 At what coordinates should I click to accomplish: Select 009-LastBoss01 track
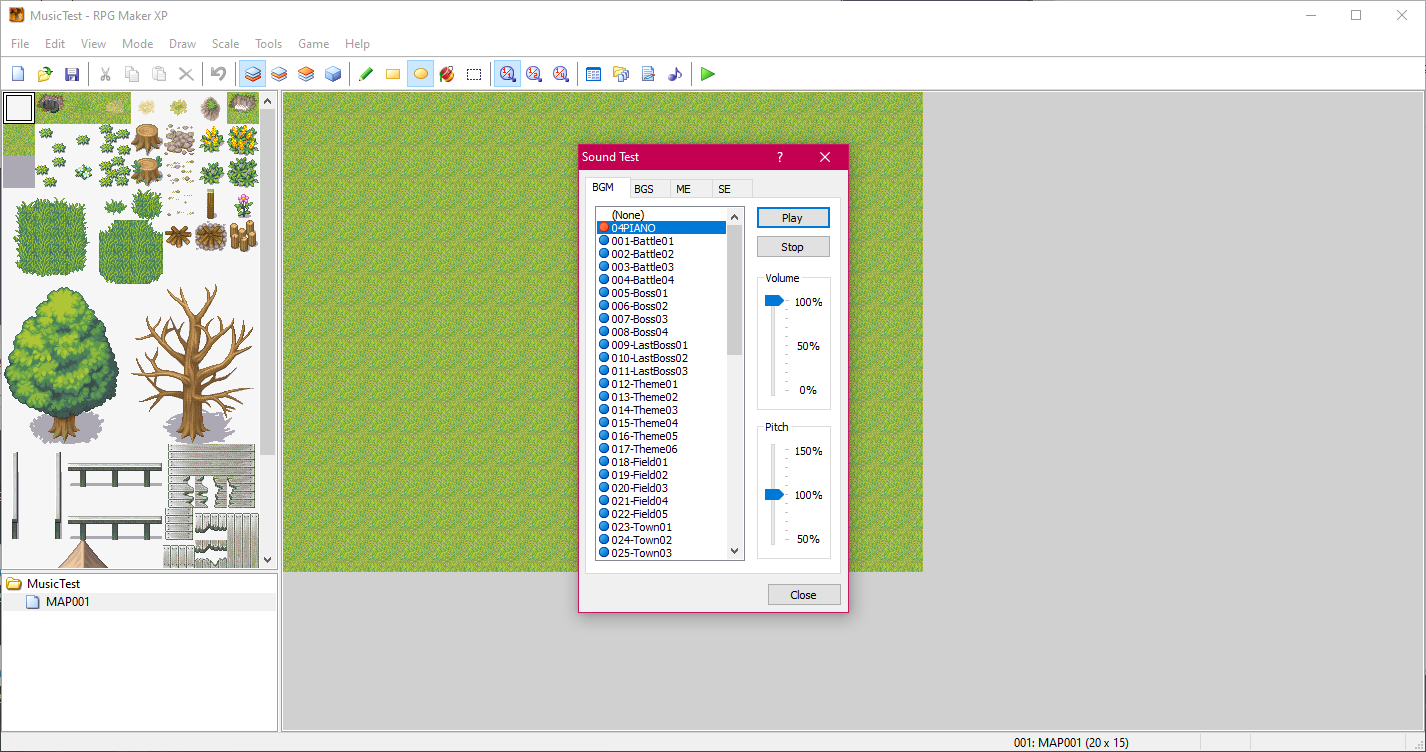(x=661, y=345)
